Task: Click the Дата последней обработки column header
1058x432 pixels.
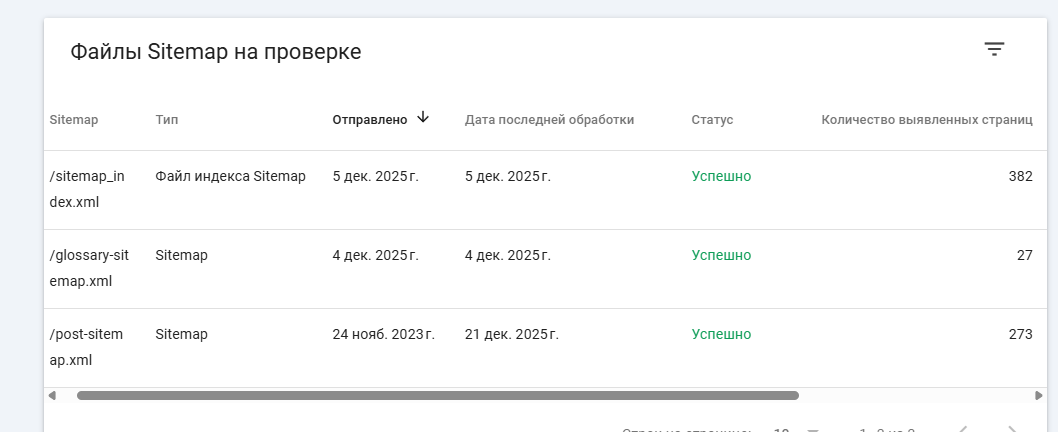Action: tap(549, 120)
